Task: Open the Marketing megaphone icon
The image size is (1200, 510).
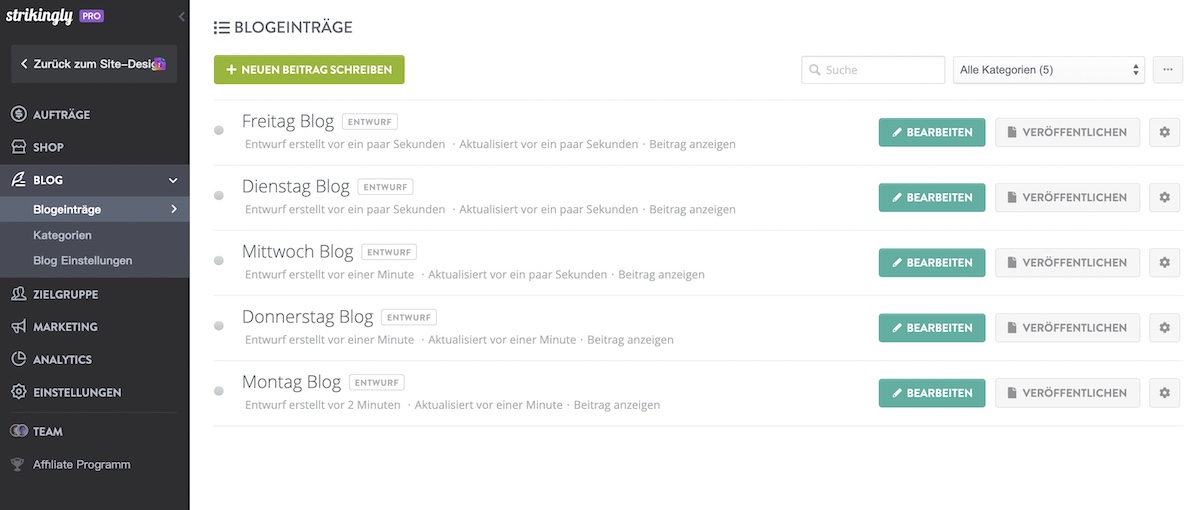Action: (18, 327)
